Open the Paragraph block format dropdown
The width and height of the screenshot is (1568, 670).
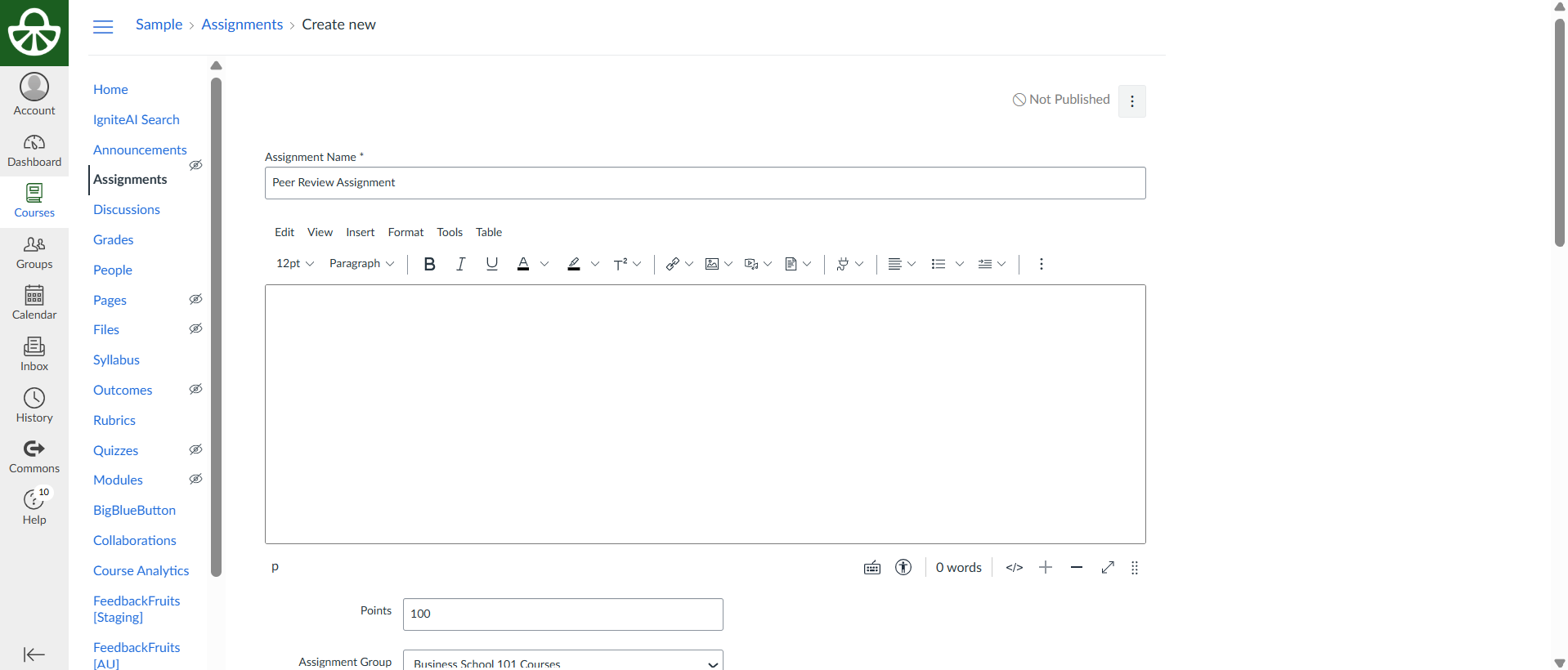(x=361, y=264)
